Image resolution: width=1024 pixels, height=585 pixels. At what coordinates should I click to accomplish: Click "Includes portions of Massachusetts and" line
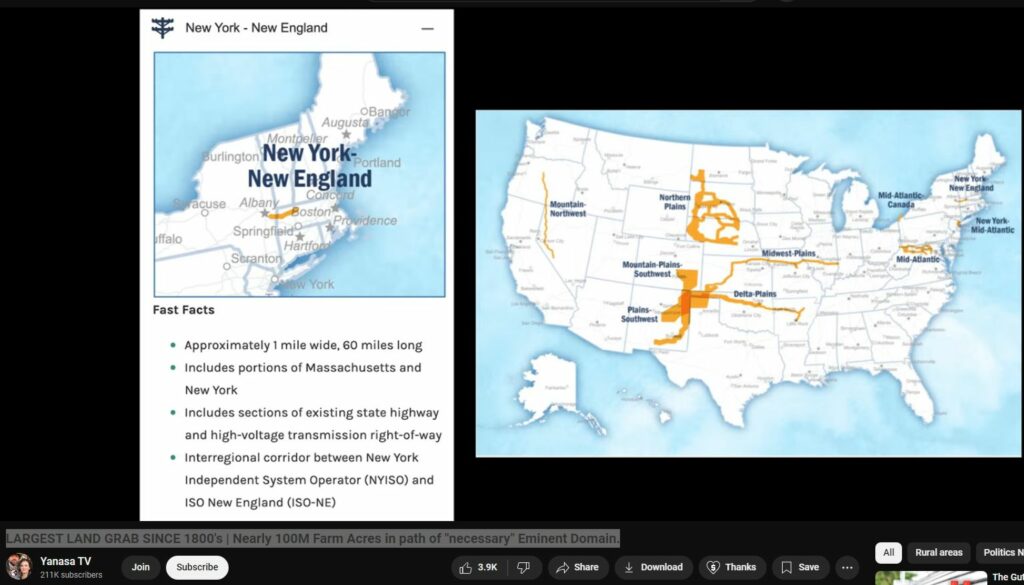[x=302, y=368]
